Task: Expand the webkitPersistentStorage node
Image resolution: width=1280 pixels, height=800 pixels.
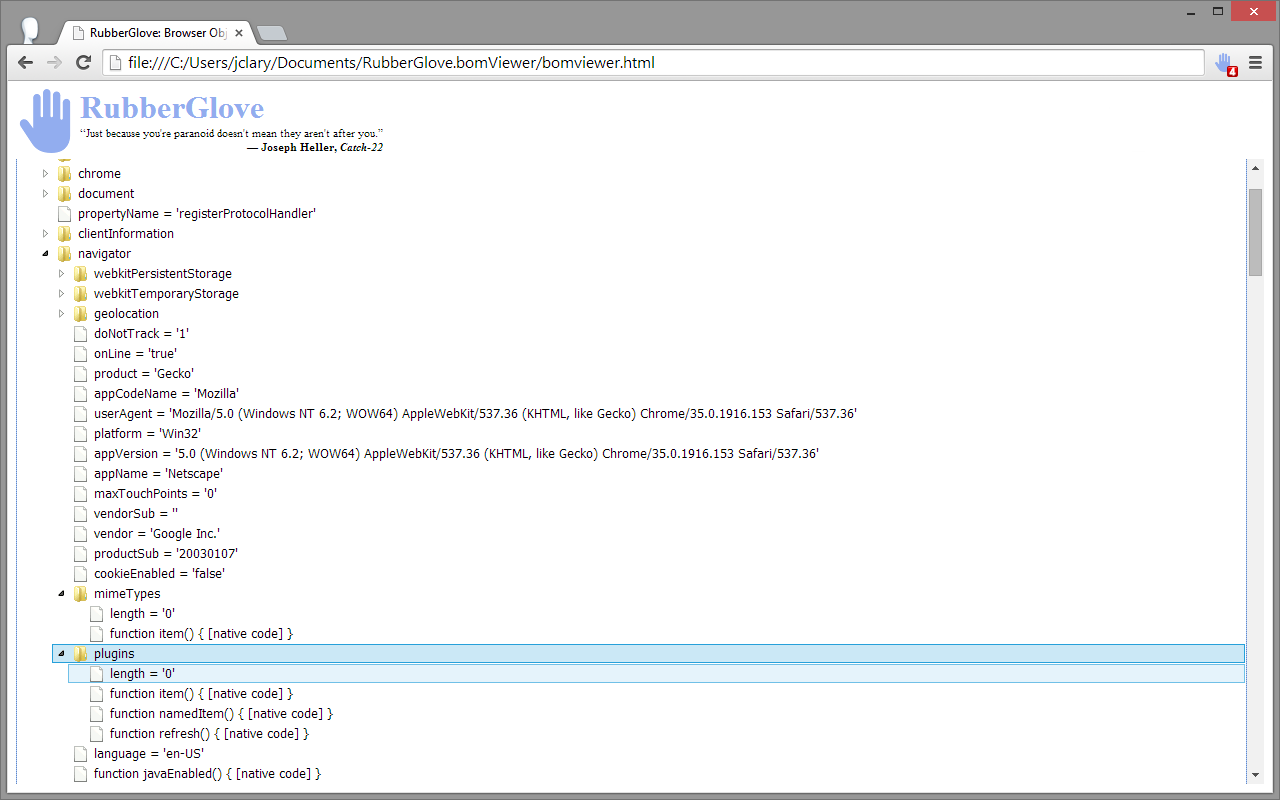Action: 61,274
